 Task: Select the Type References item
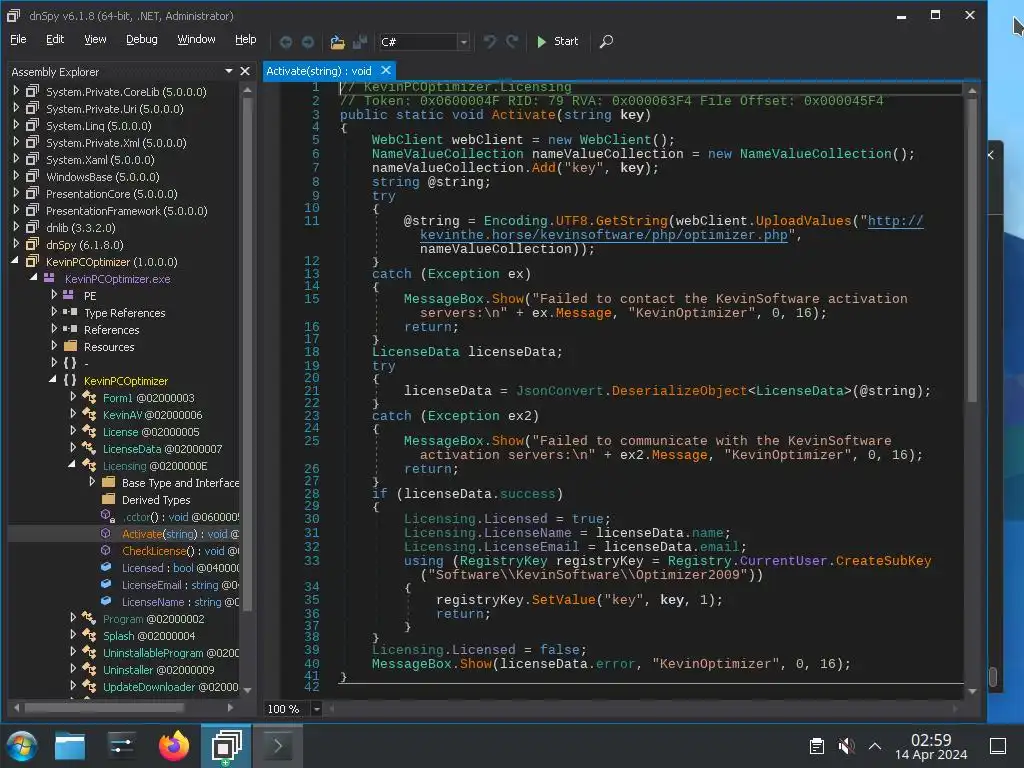pyautogui.click(x=125, y=313)
